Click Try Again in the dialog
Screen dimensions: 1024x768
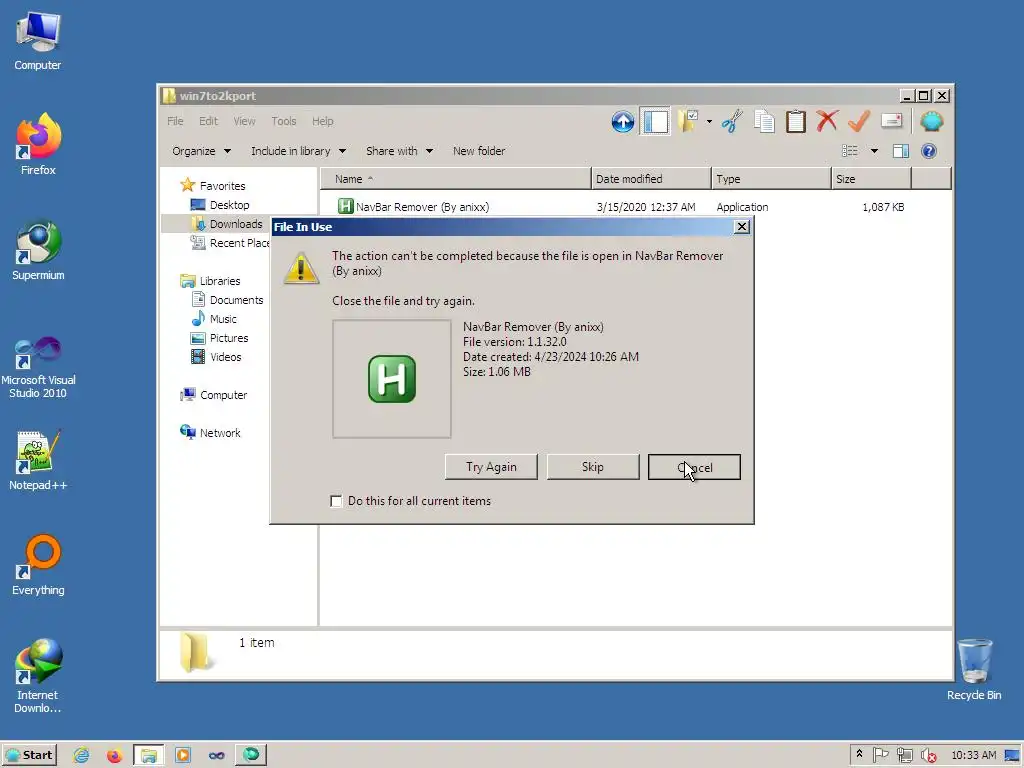pyautogui.click(x=491, y=467)
